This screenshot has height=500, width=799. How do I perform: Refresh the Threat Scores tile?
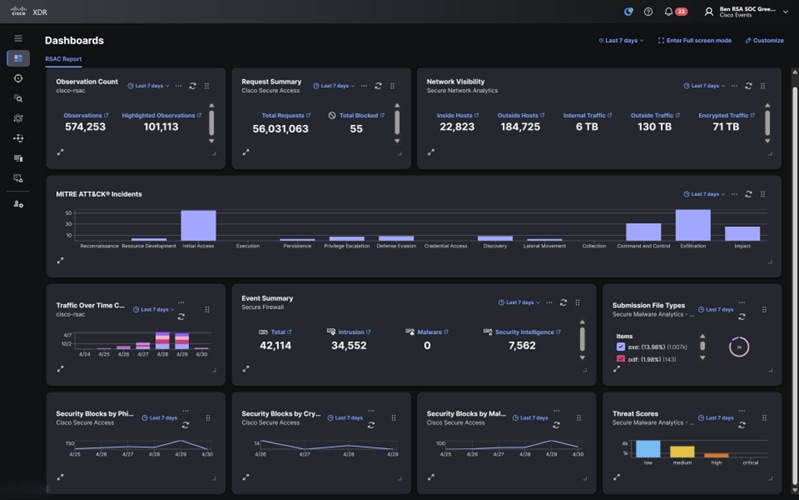pyautogui.click(x=742, y=425)
